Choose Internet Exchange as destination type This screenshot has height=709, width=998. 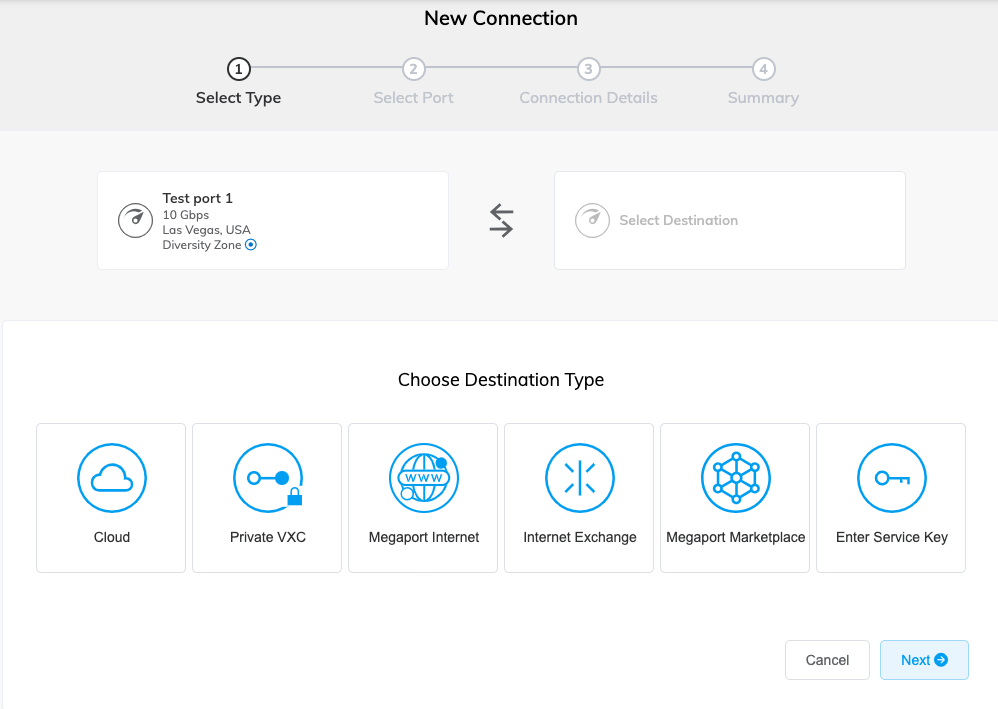tap(579, 497)
